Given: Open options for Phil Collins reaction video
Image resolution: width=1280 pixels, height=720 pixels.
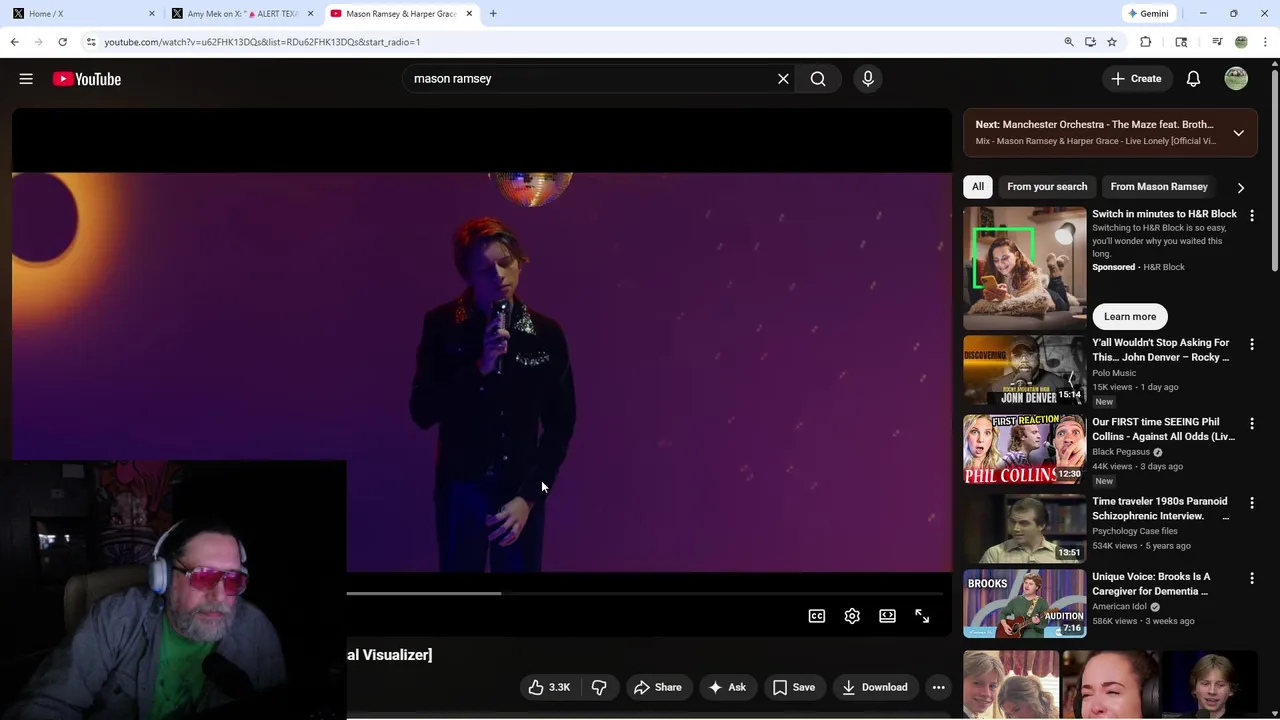Looking at the screenshot, I should (x=1251, y=424).
